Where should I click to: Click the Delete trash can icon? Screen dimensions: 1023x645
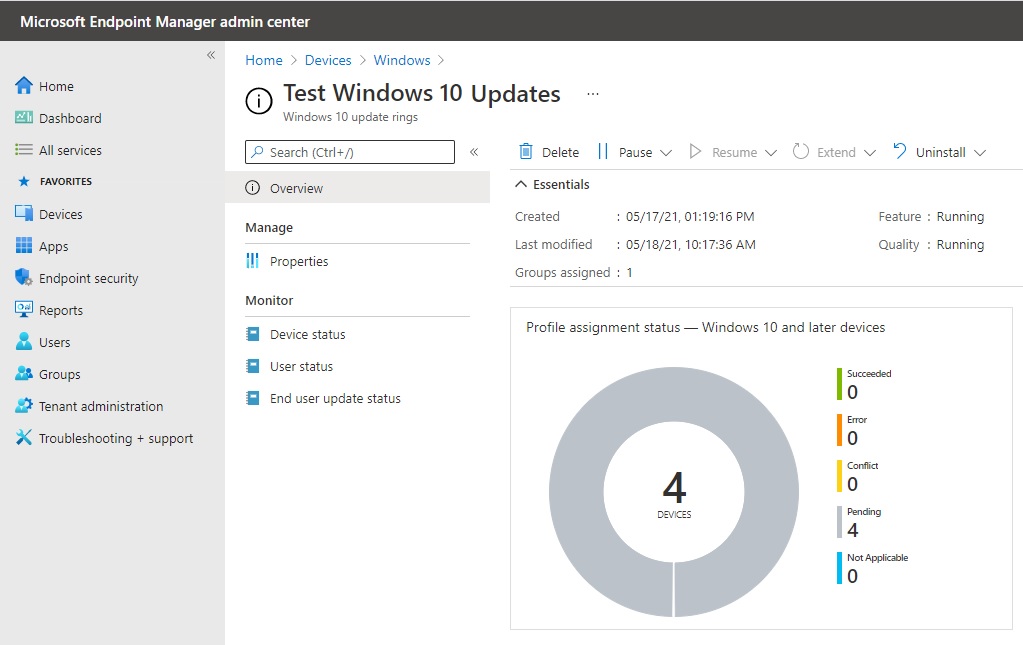pyautogui.click(x=526, y=151)
